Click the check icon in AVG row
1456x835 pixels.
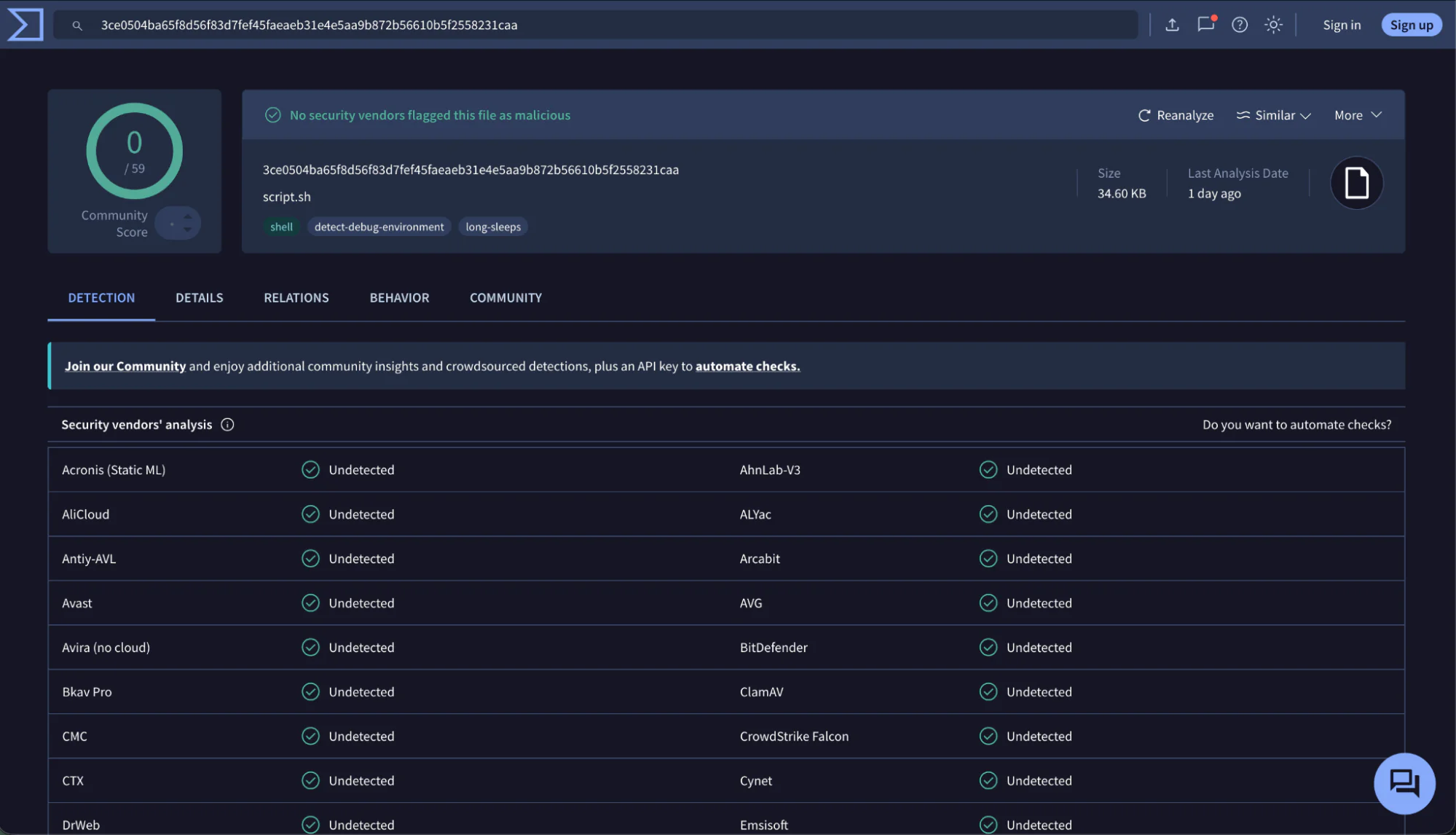click(x=988, y=603)
